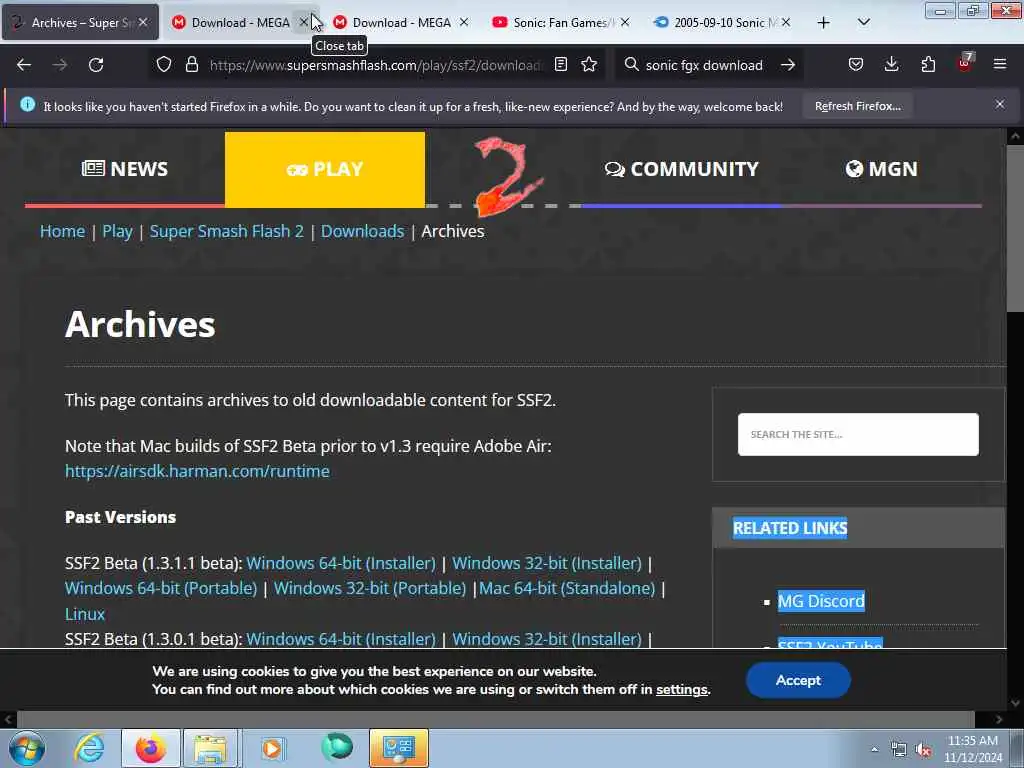Open media player taskbar icon

coord(272,748)
